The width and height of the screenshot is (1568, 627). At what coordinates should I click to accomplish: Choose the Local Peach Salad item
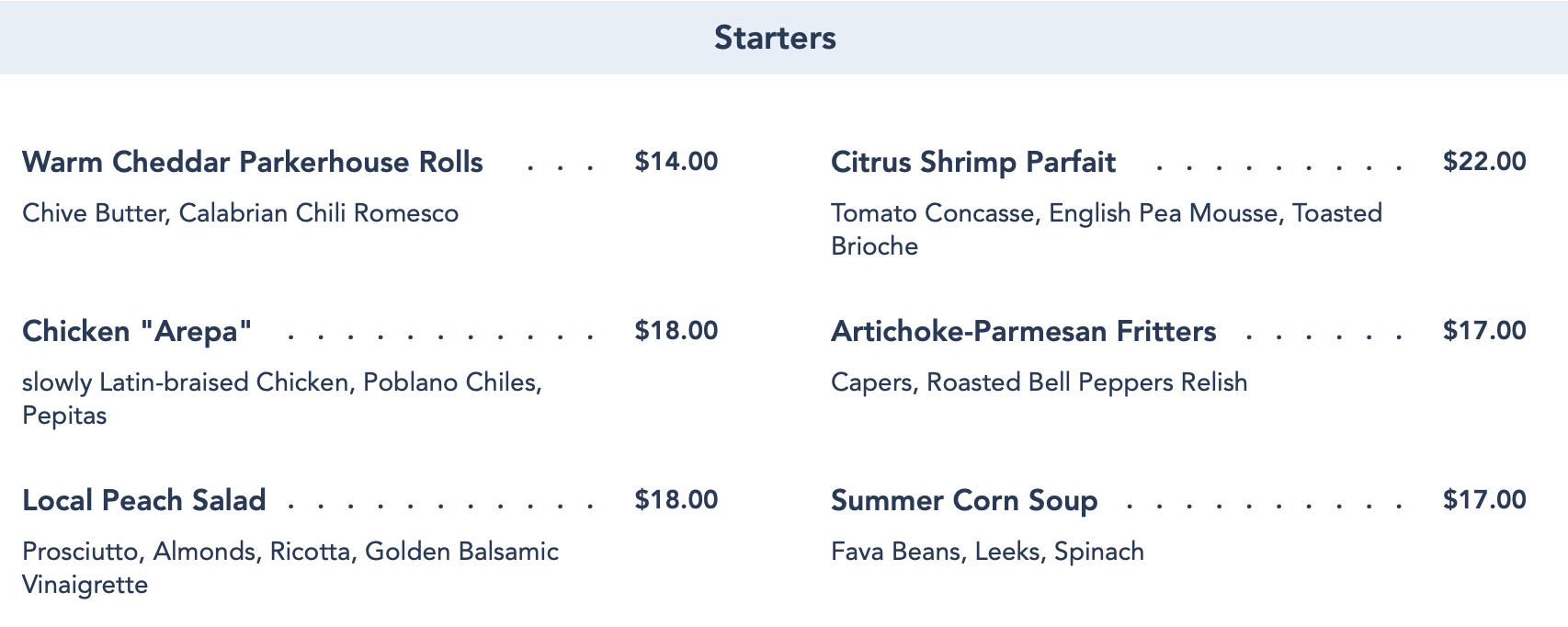[x=143, y=501]
